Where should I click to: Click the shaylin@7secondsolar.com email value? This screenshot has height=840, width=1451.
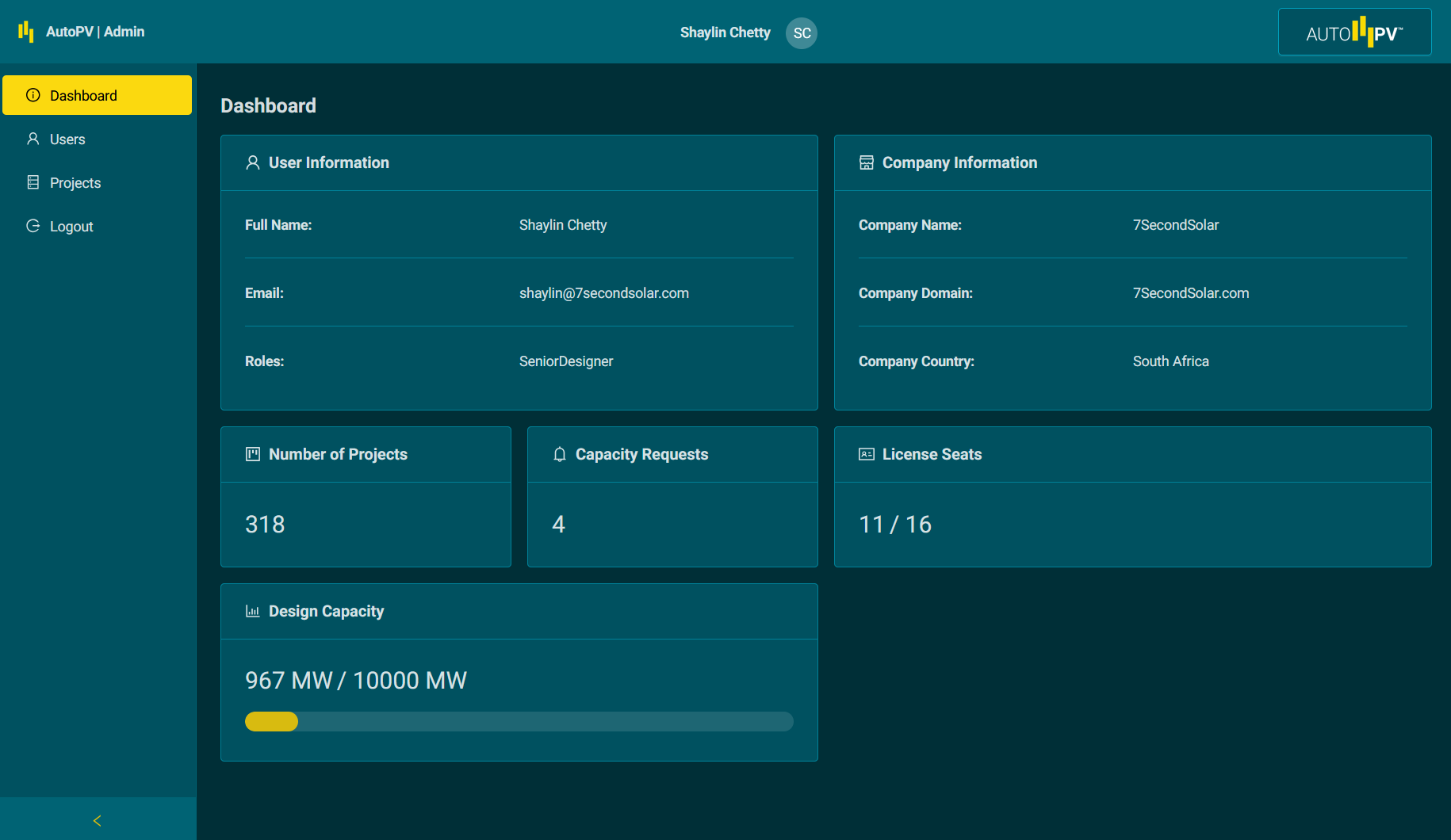603,293
